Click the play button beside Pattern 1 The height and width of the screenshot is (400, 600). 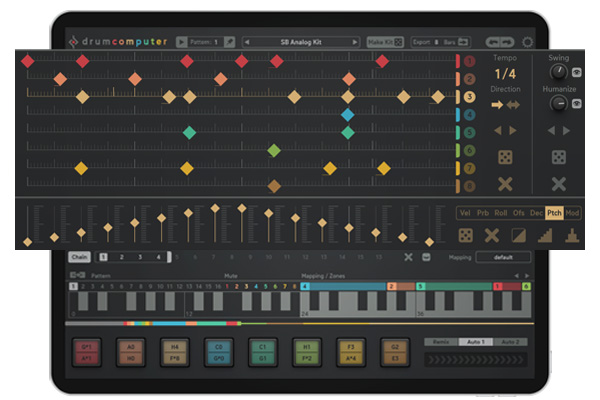click(181, 42)
